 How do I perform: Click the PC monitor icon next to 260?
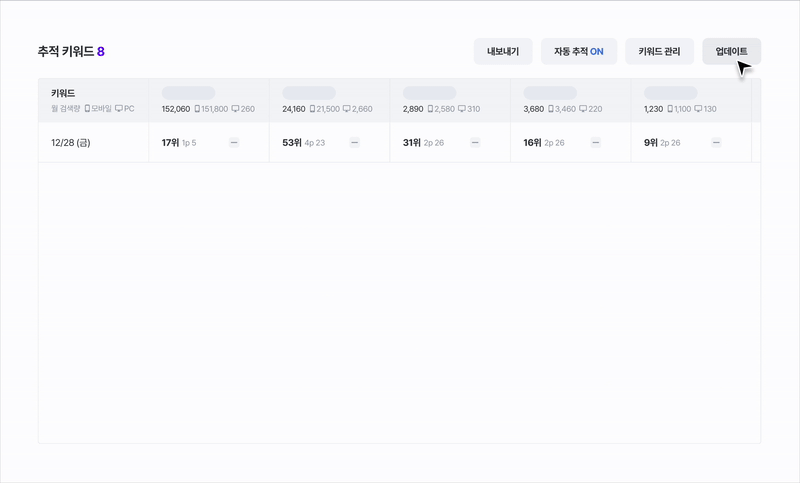(x=235, y=109)
